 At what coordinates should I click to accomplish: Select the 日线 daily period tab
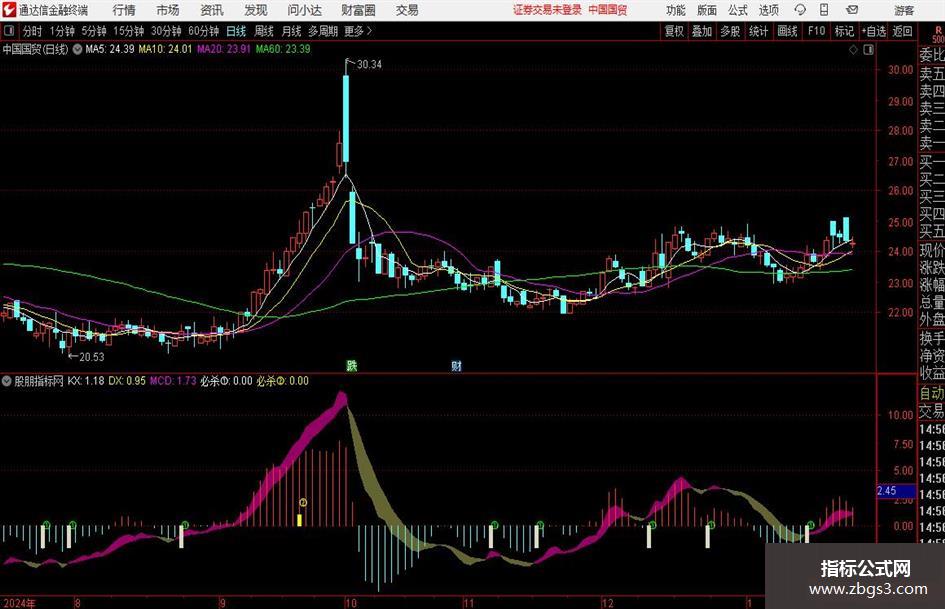(236, 31)
